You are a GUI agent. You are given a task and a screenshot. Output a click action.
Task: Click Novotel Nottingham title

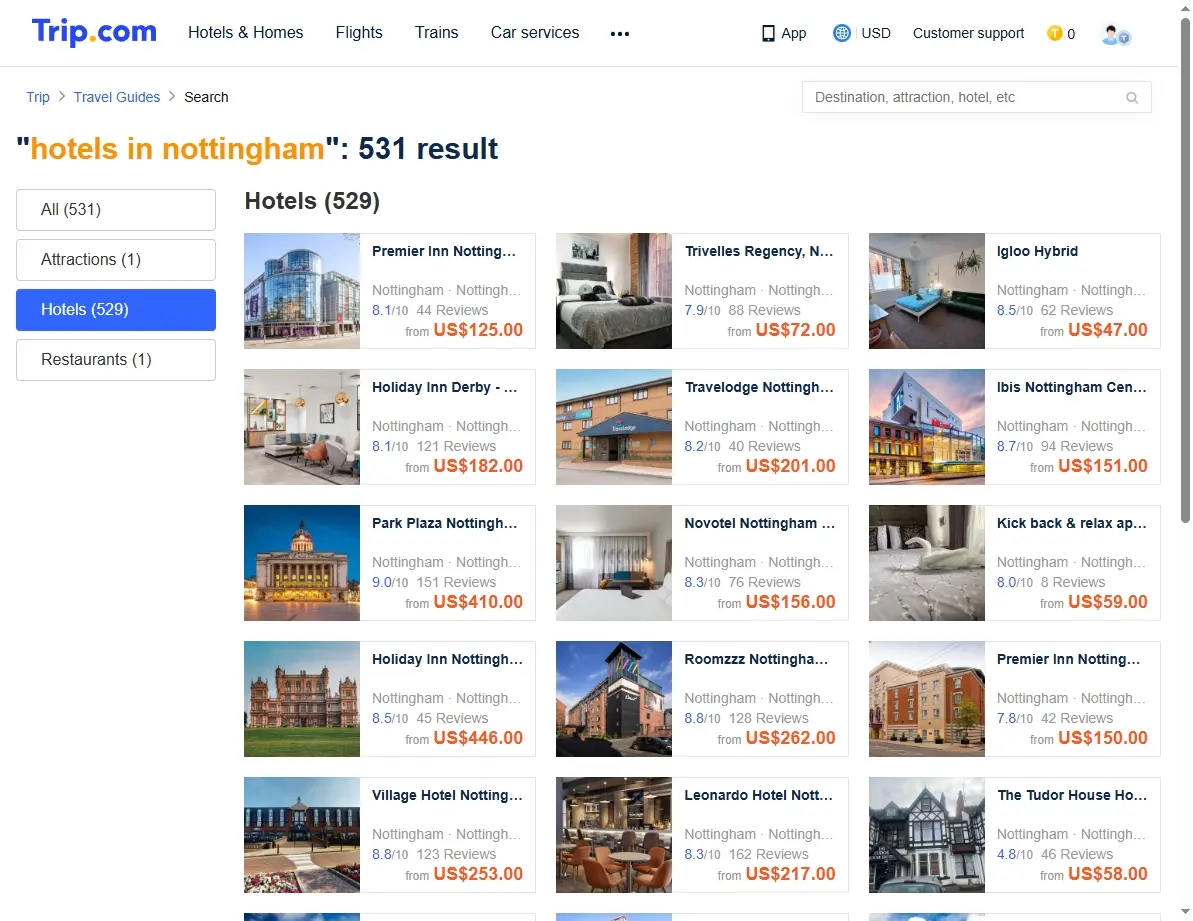(759, 524)
